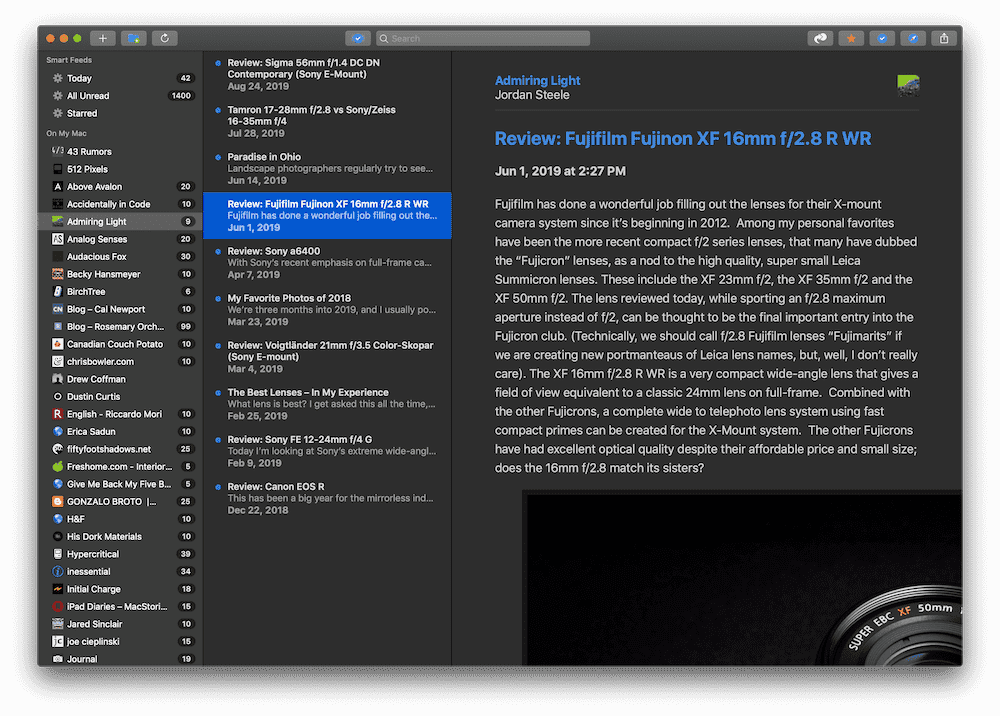Select the GONZALO BROTO feed icon

point(57,502)
